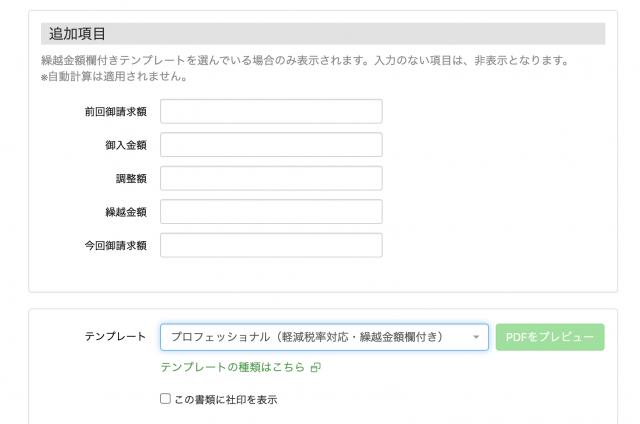Click the 御入金額 label
Screen dimensions: 640x424
pyautogui.click(x=126, y=145)
